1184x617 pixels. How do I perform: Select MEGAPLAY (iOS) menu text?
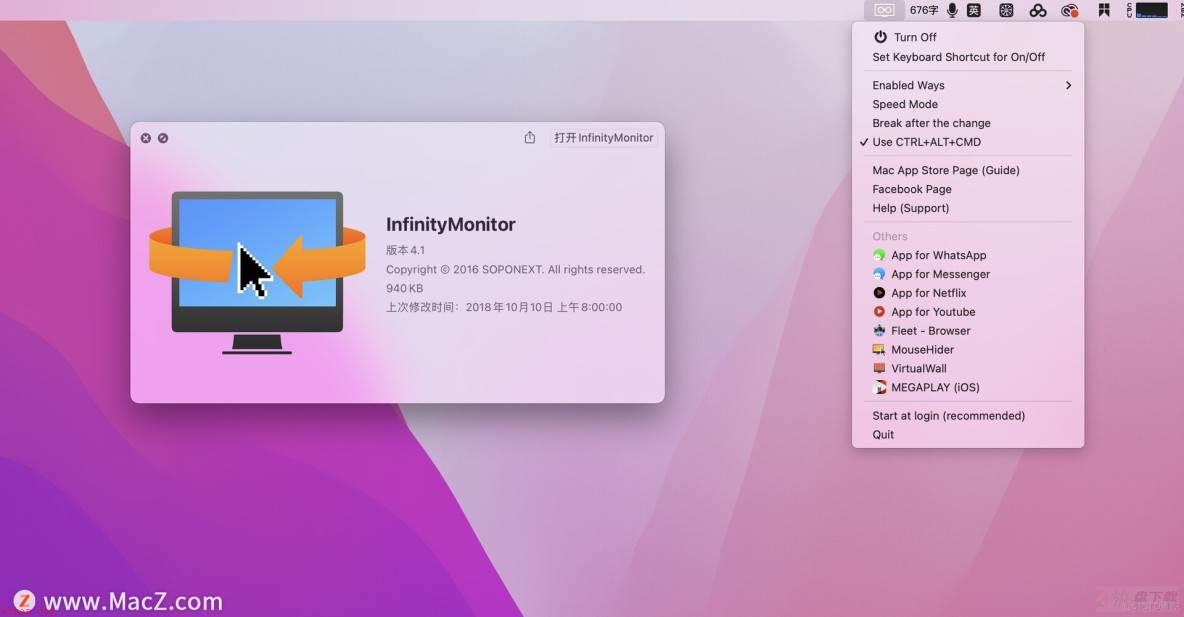pos(935,387)
